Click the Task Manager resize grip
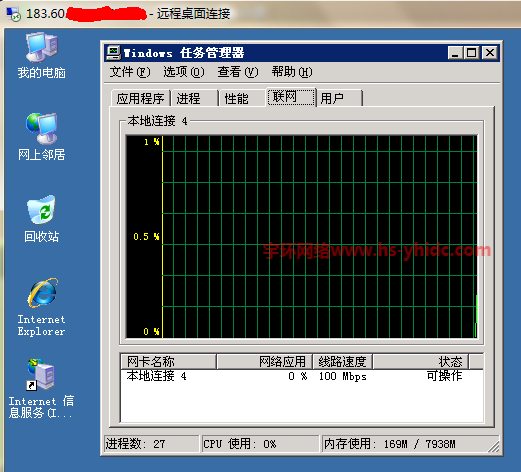Viewport: 521px width, 472px height. [494, 447]
